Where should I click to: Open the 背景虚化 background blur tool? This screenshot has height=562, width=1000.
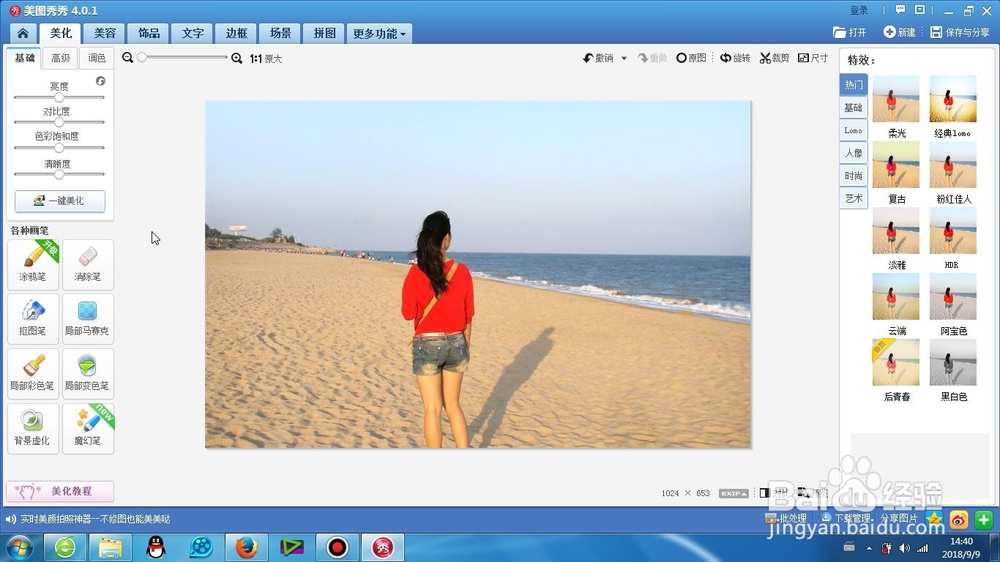(33, 428)
